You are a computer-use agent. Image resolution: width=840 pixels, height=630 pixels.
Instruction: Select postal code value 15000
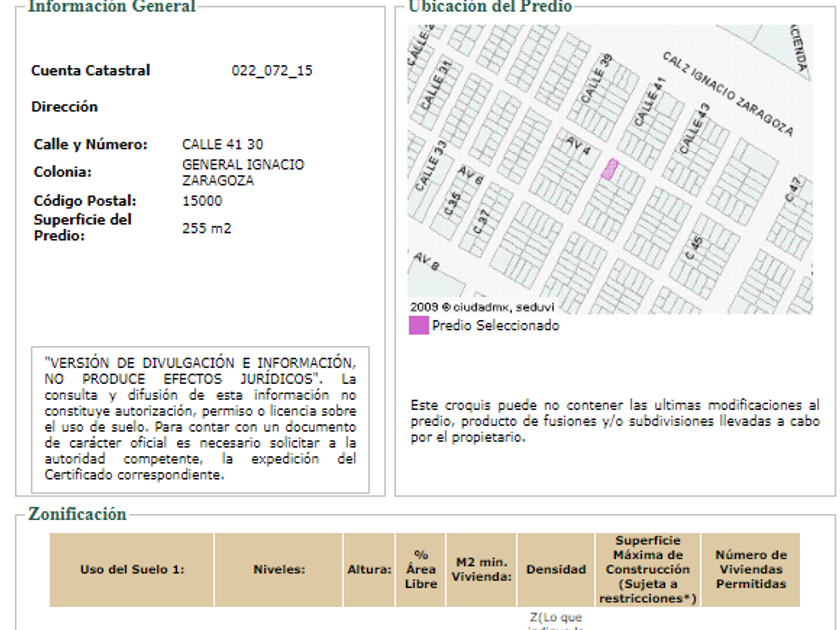pyautogui.click(x=202, y=201)
